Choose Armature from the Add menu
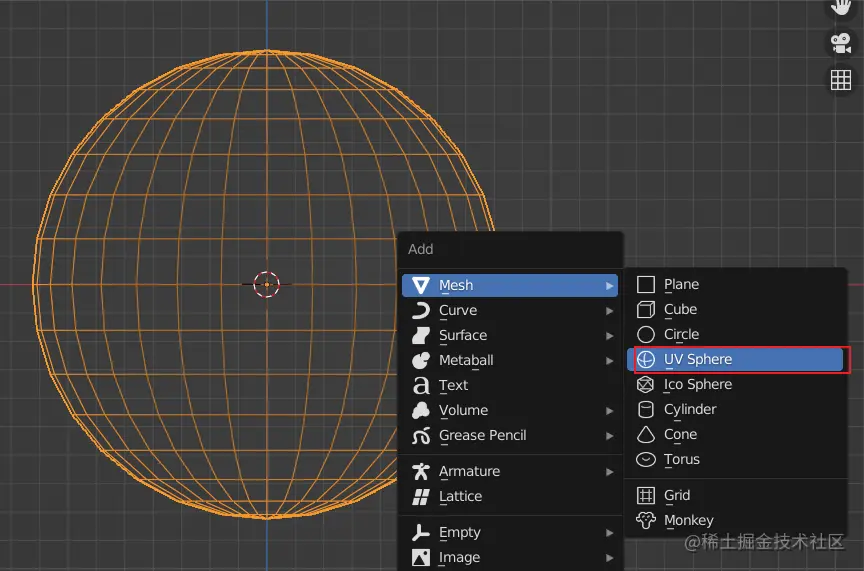This screenshot has width=864, height=571. point(510,471)
